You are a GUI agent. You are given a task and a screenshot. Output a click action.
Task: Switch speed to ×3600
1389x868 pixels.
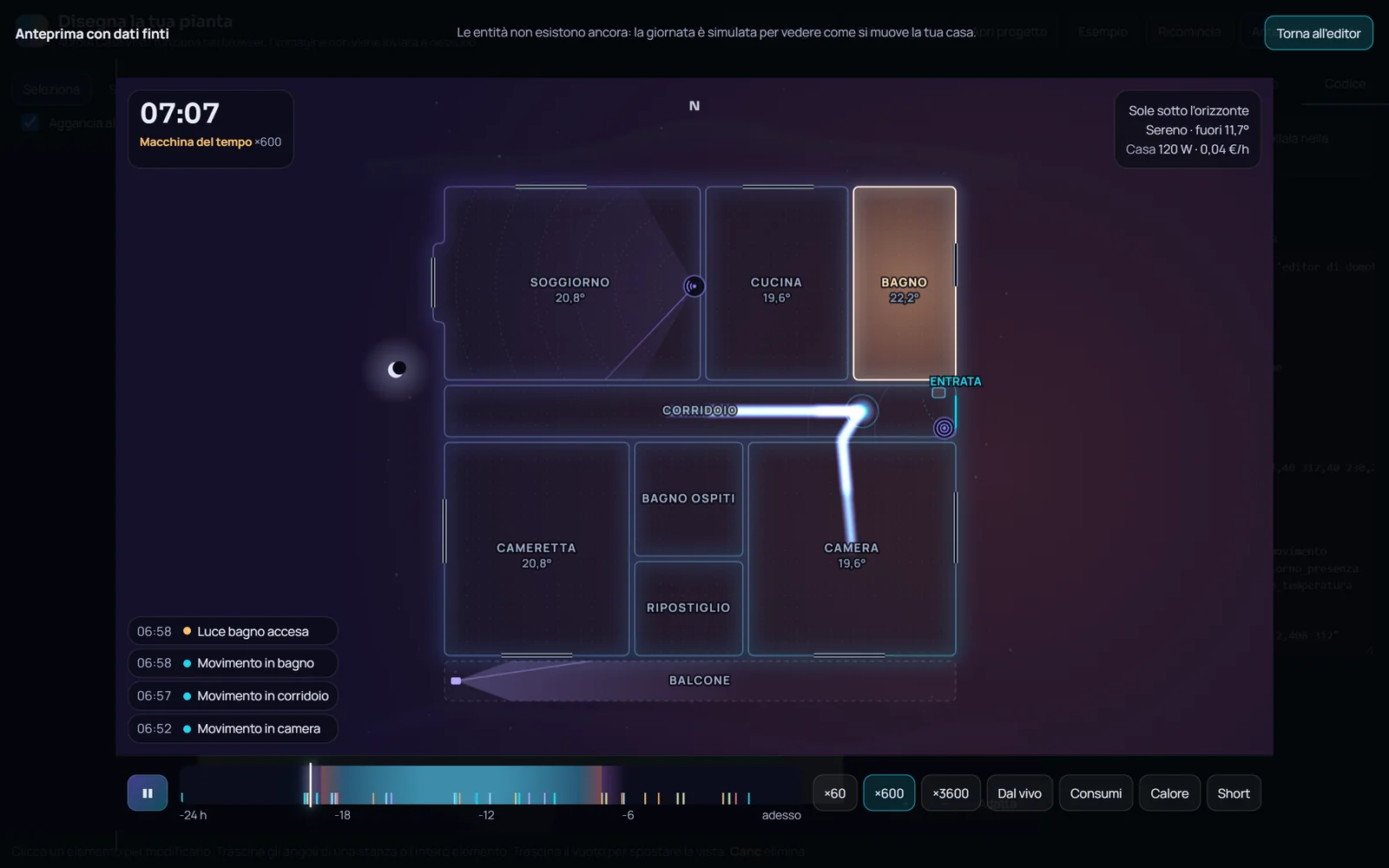click(951, 793)
